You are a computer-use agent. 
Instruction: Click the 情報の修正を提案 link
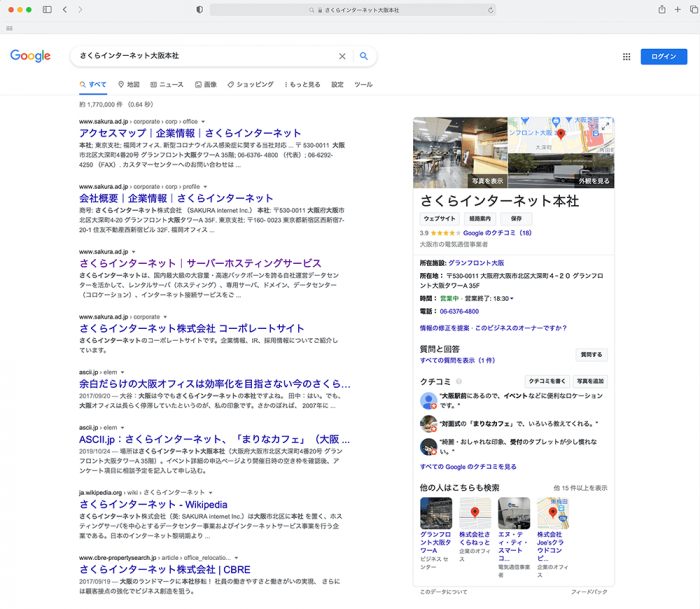444,328
